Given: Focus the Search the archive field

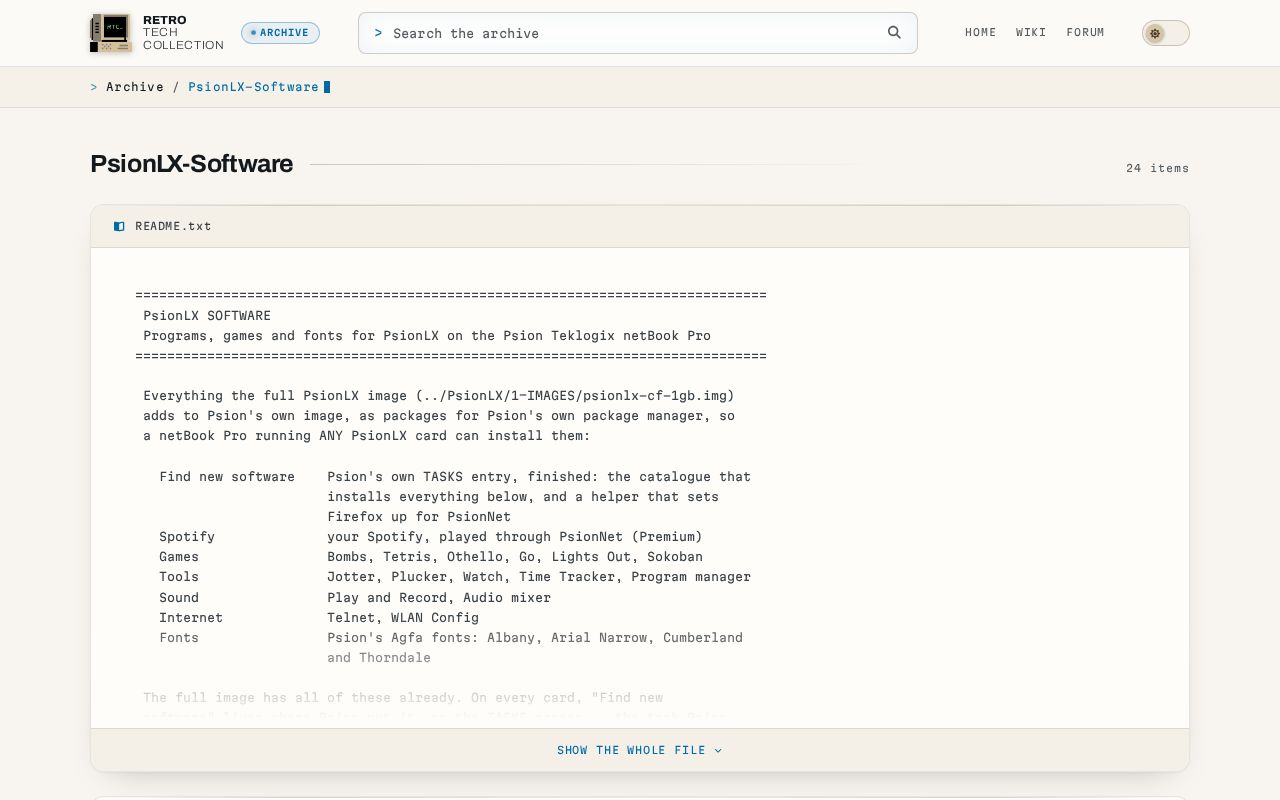Looking at the screenshot, I should [638, 33].
